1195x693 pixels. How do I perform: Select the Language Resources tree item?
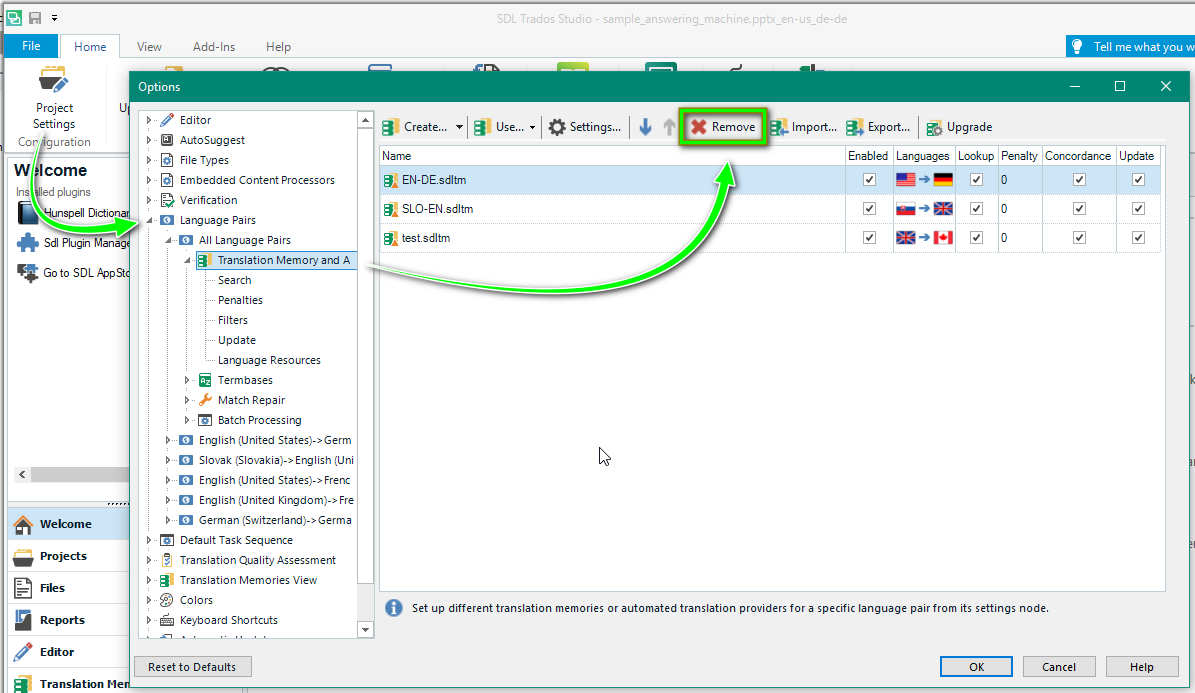269,360
